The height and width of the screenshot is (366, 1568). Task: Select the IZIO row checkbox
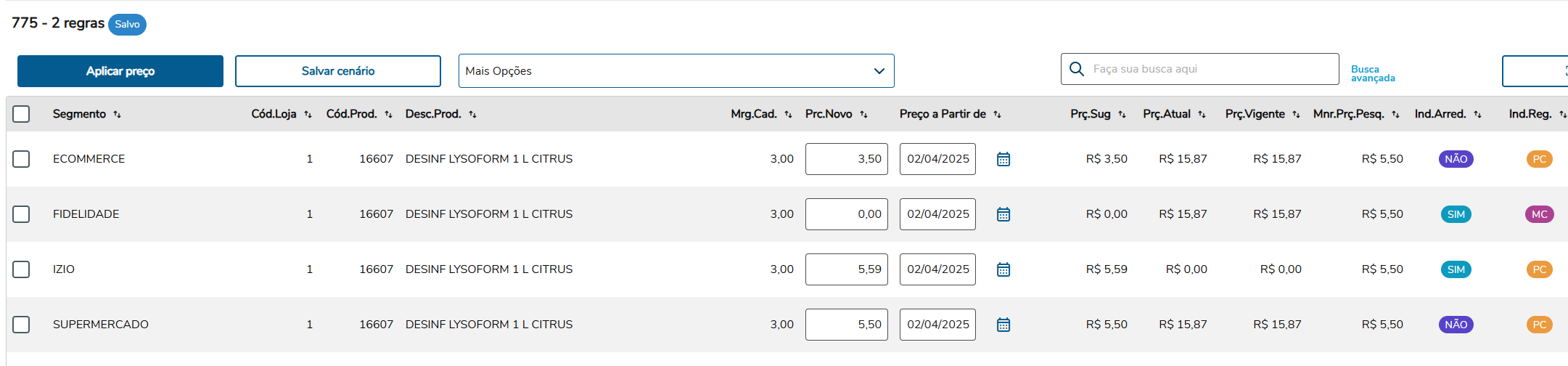click(21, 269)
